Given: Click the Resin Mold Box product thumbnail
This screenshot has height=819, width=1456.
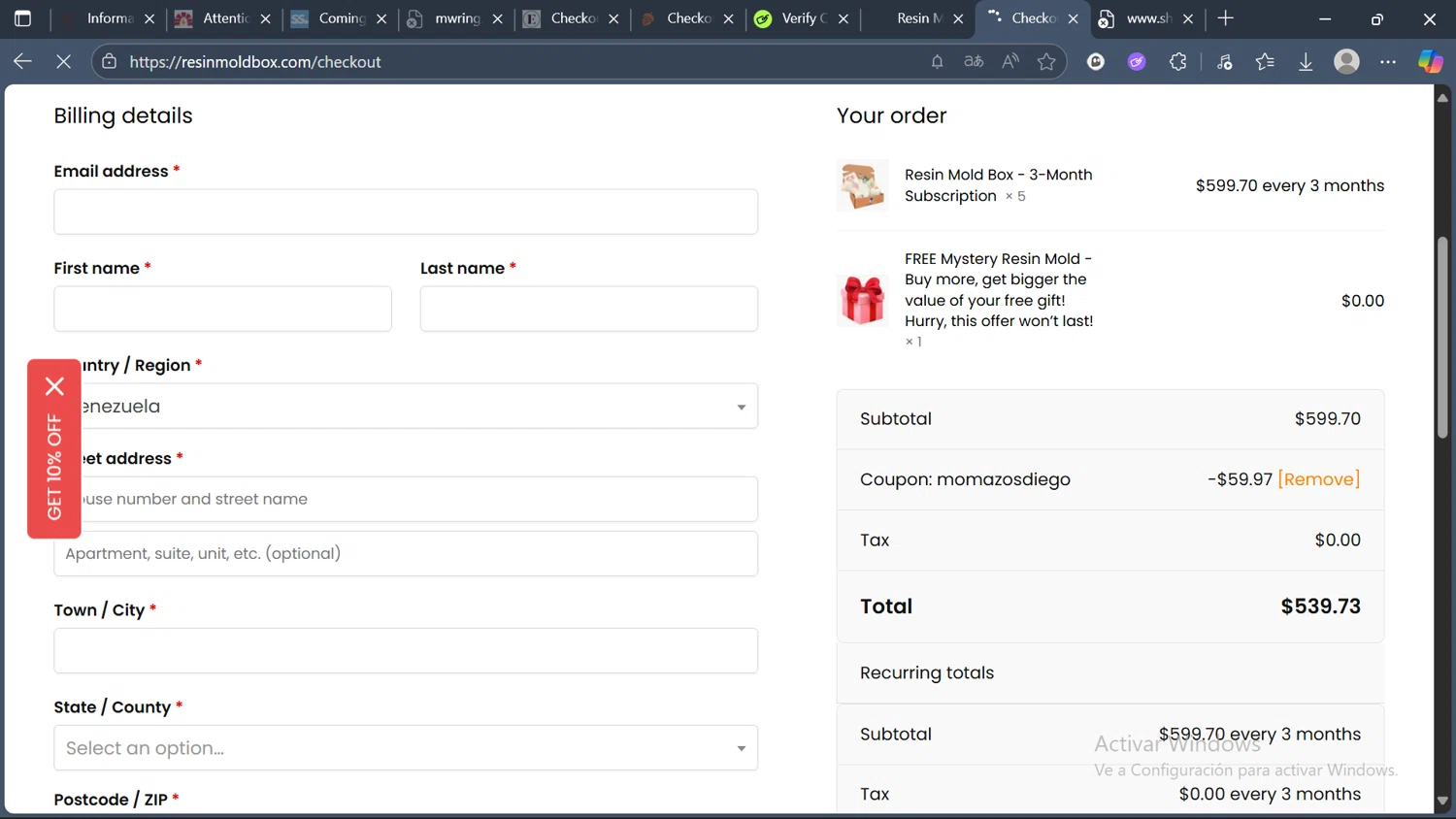Looking at the screenshot, I should pyautogui.click(x=863, y=185).
